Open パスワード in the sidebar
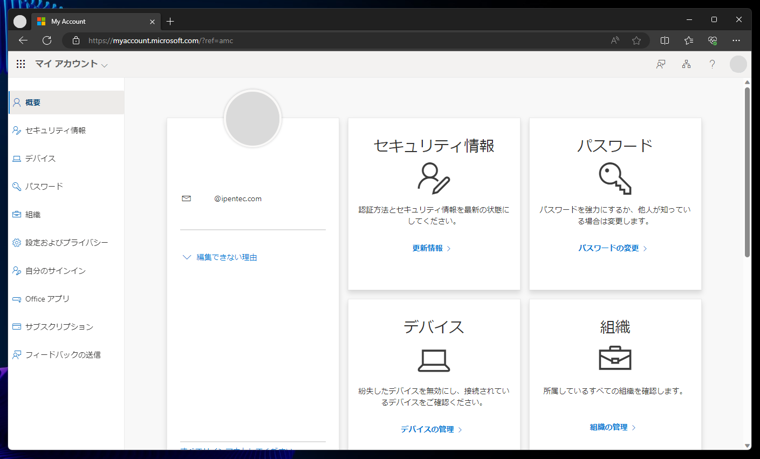Image resolution: width=760 pixels, height=459 pixels. 66,186
